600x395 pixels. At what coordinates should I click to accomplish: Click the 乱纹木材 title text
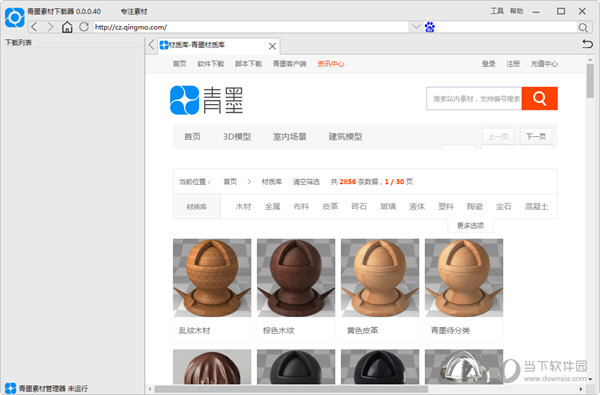(x=195, y=330)
